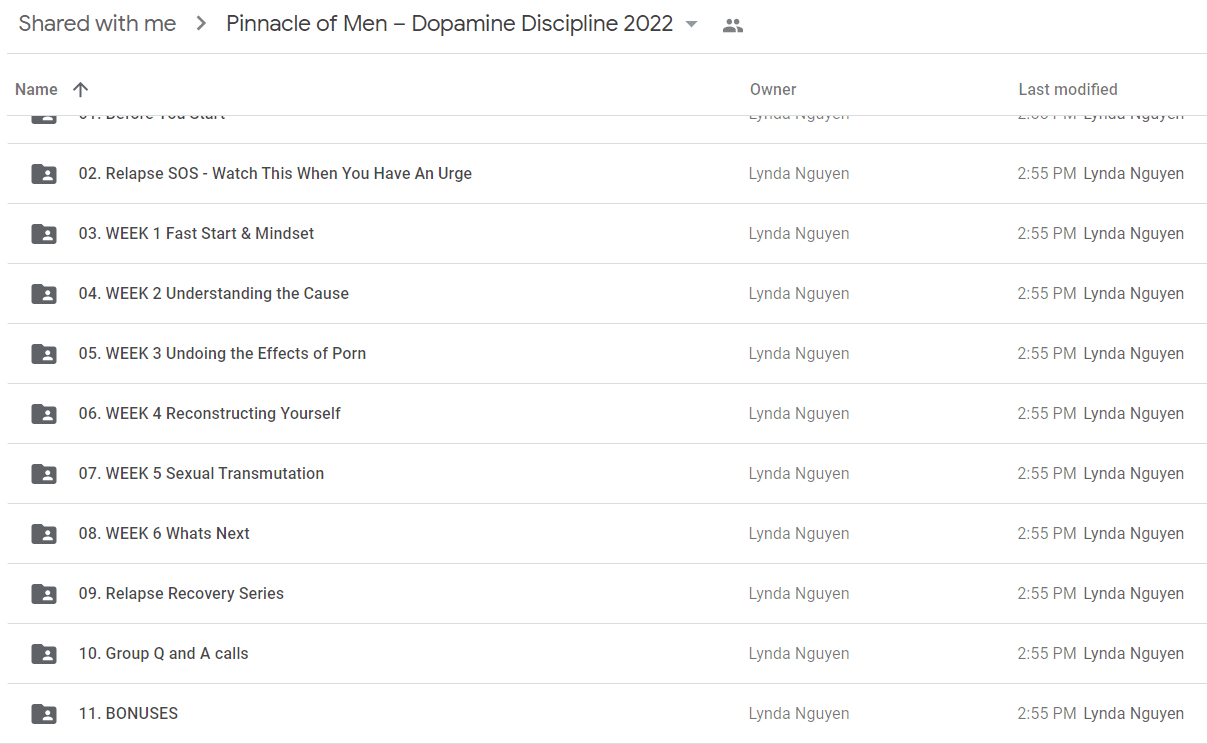Open the folder name dropdown arrow

coord(691,24)
